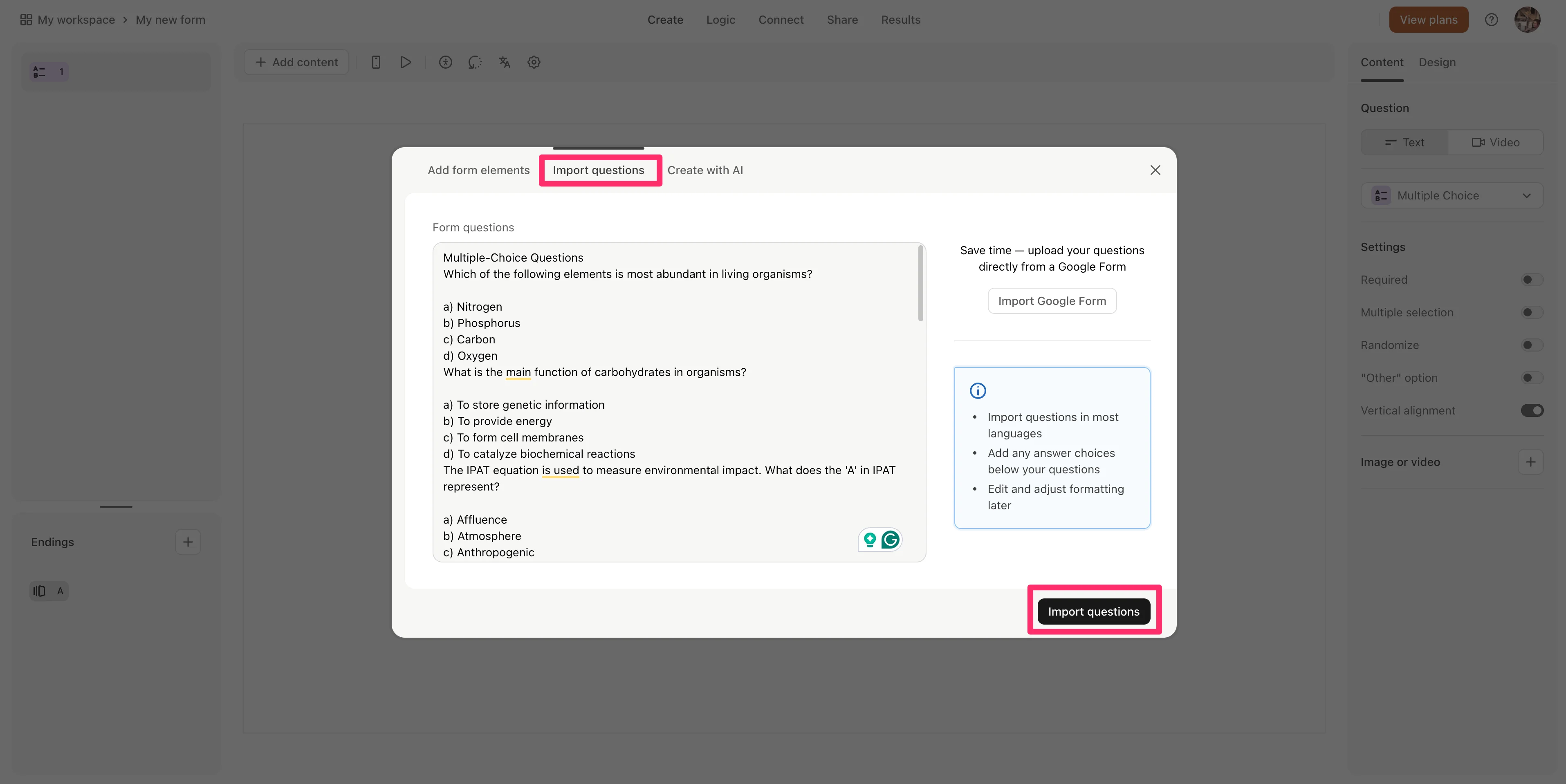Click the plus icon next to Endings
Screen dimensions: 1566x784
click(x=188, y=542)
